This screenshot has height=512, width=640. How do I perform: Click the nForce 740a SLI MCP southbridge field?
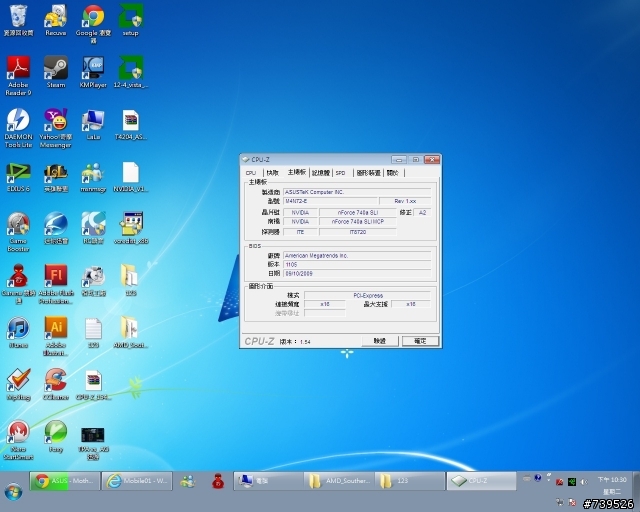pyautogui.click(x=358, y=222)
